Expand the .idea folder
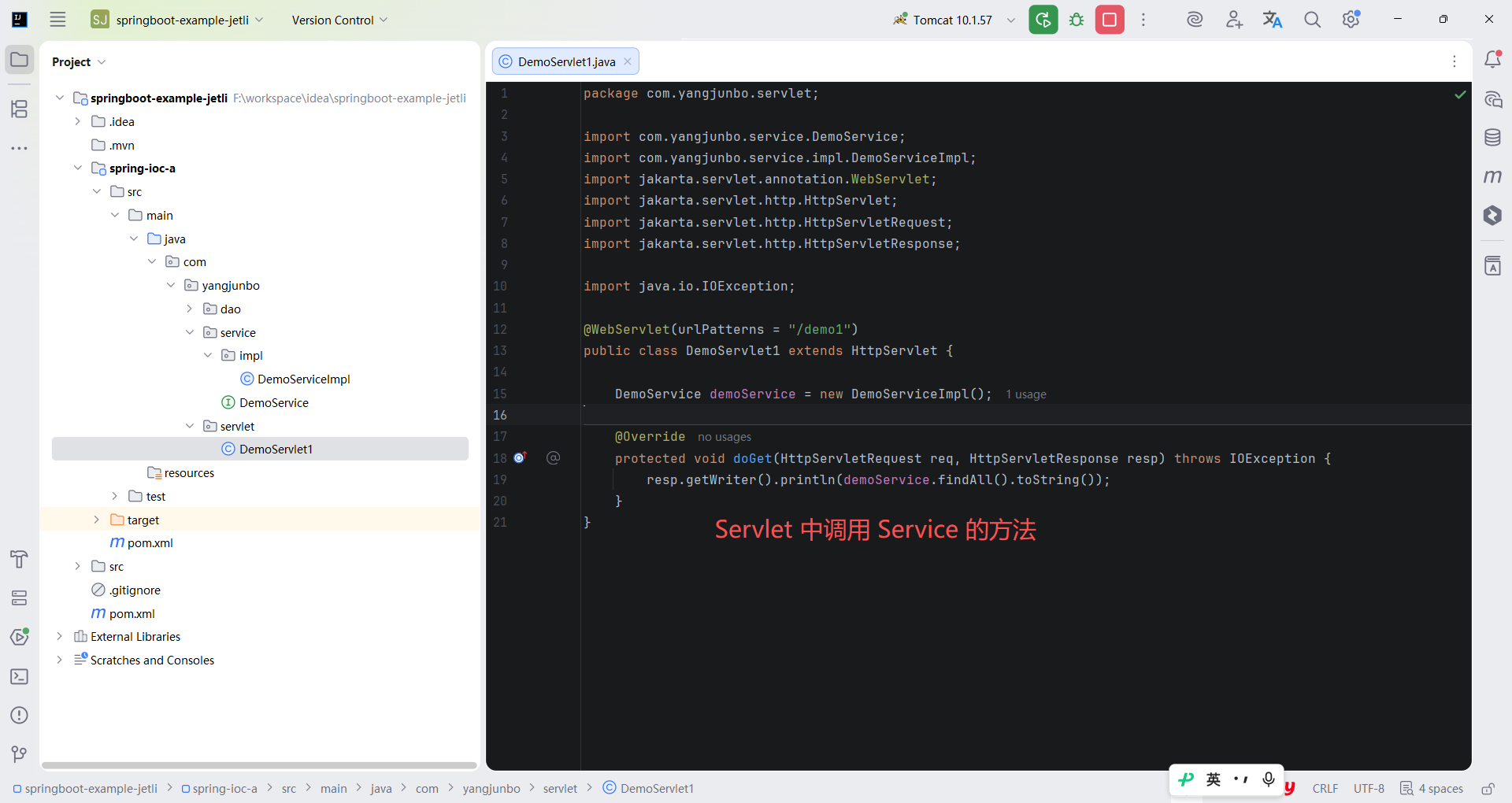Screen dimensions: 1512x803 tap(77, 121)
